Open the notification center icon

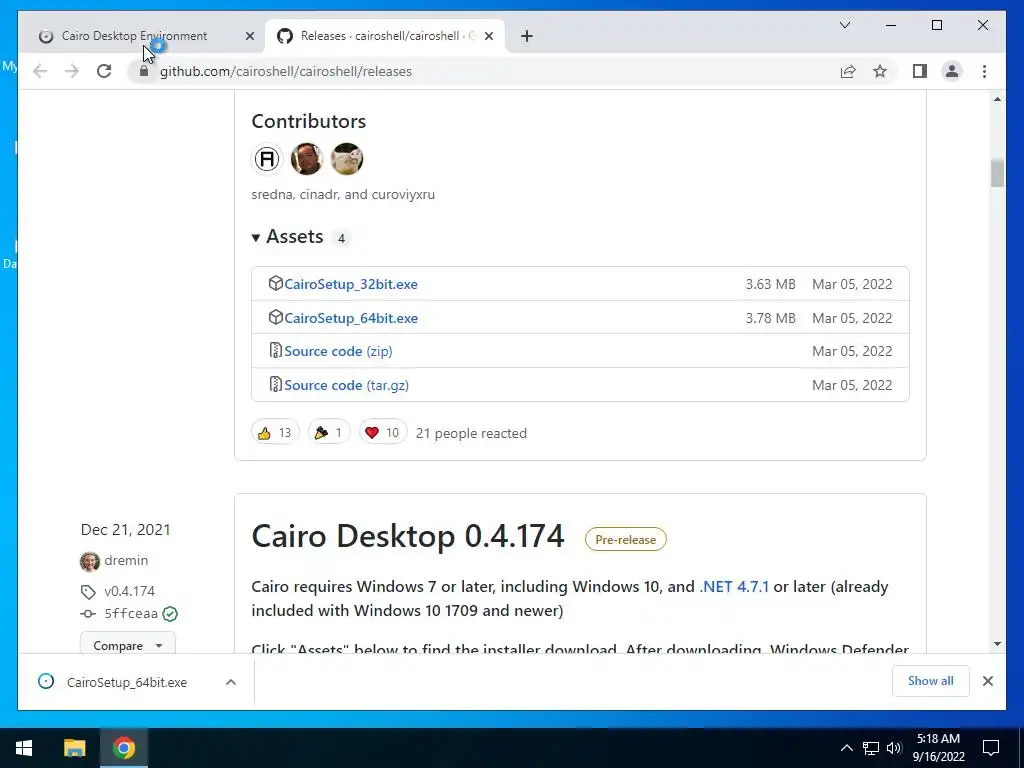point(991,748)
